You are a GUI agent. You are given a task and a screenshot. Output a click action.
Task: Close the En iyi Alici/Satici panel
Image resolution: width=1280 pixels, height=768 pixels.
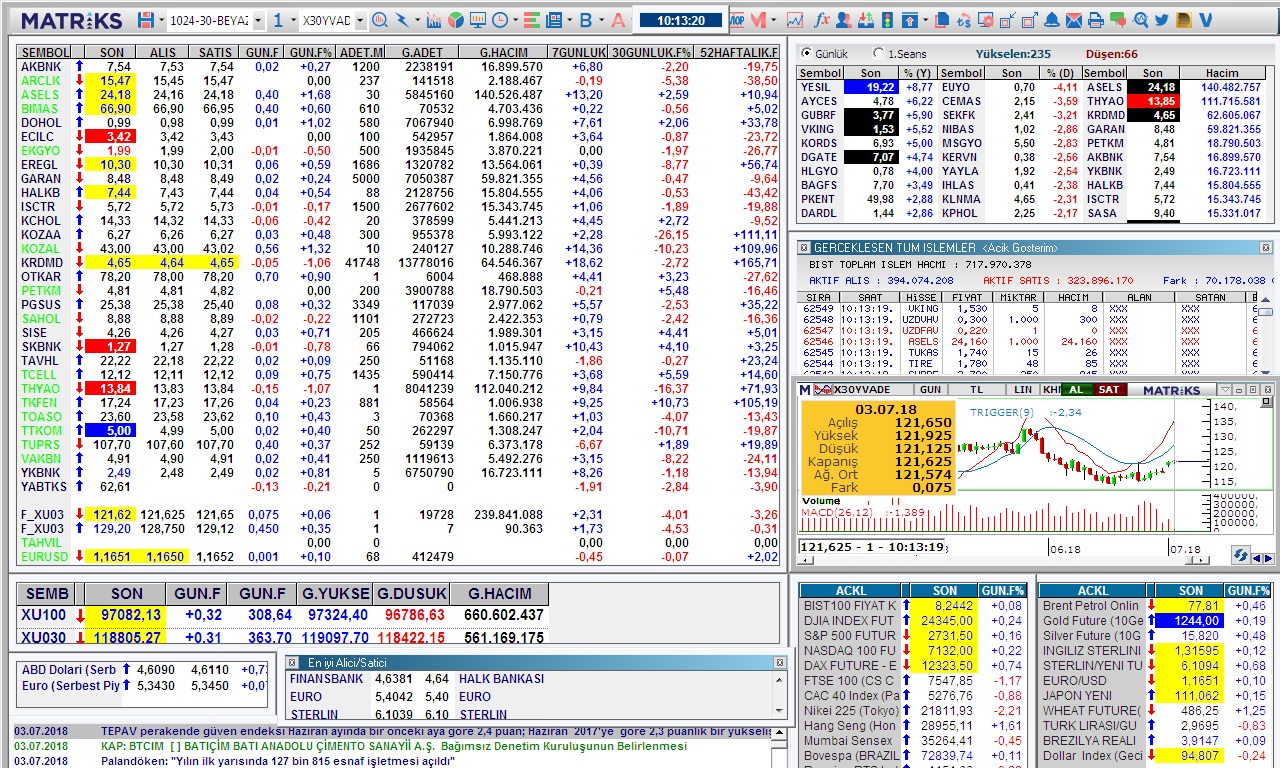(x=780, y=663)
